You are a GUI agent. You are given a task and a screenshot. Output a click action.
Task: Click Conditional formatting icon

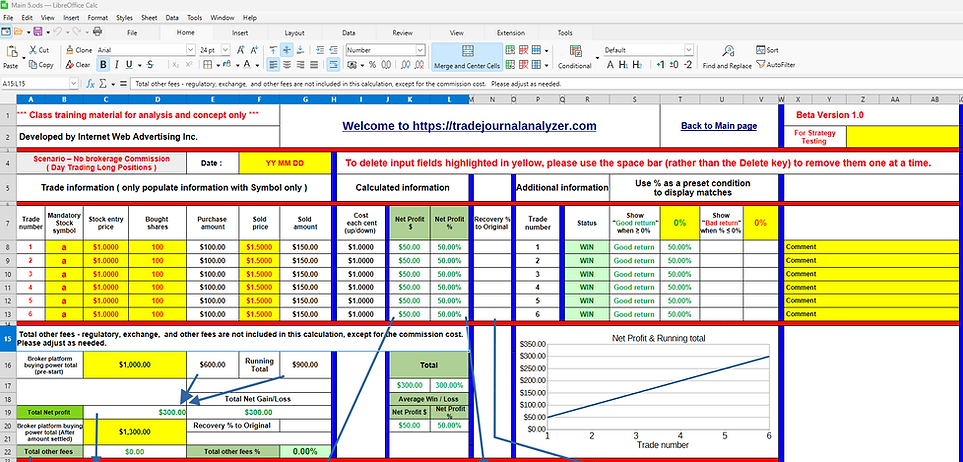pos(575,51)
